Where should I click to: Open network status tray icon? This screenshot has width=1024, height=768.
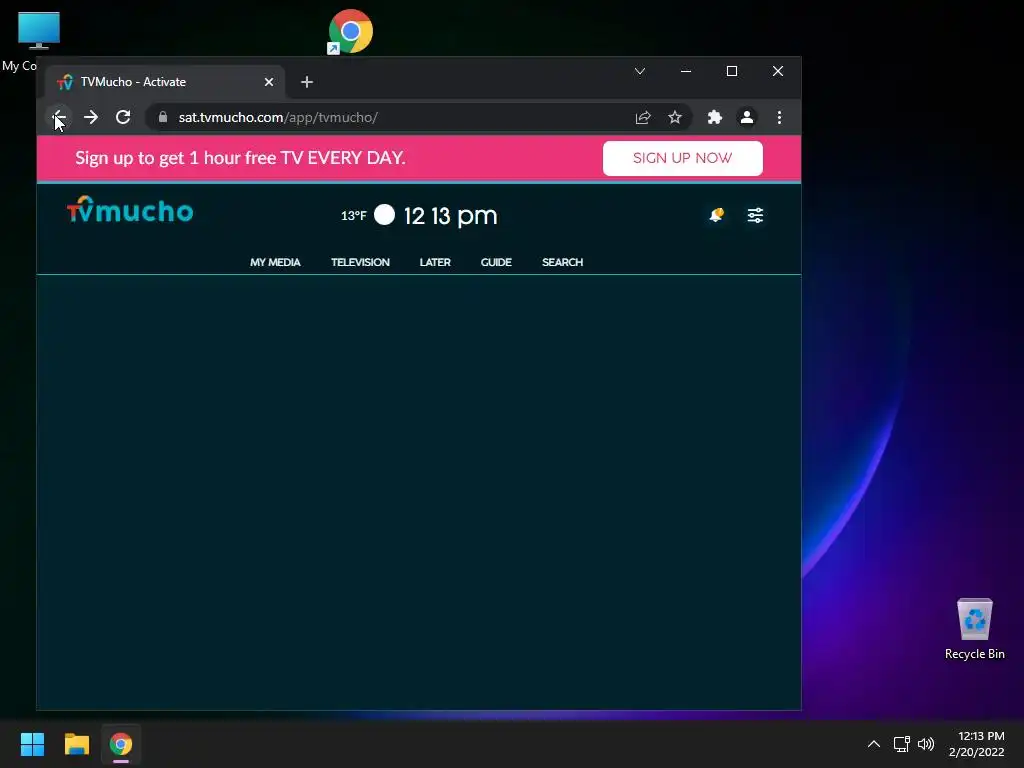902,744
